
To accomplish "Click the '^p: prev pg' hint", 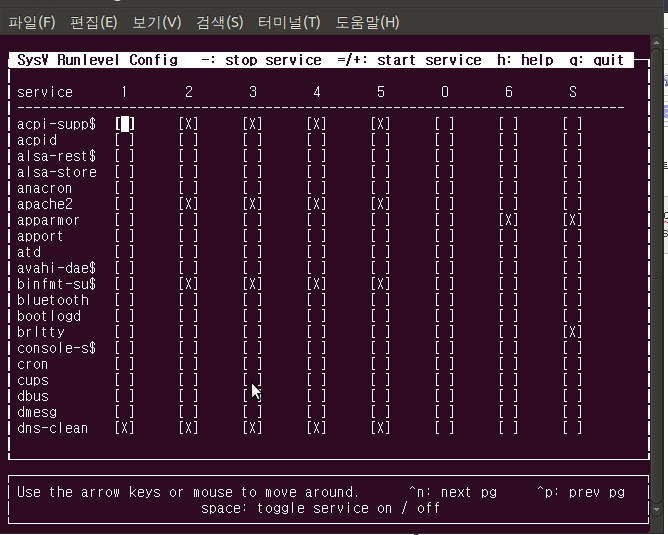I will (581, 492).
